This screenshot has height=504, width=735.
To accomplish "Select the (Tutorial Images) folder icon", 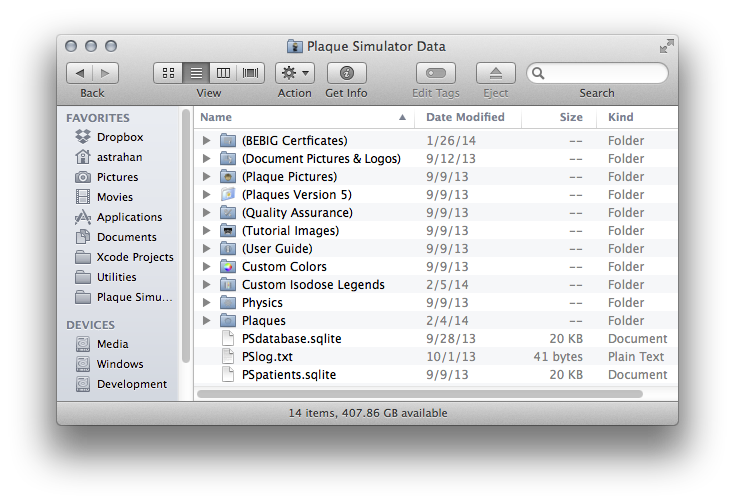I will click(228, 230).
